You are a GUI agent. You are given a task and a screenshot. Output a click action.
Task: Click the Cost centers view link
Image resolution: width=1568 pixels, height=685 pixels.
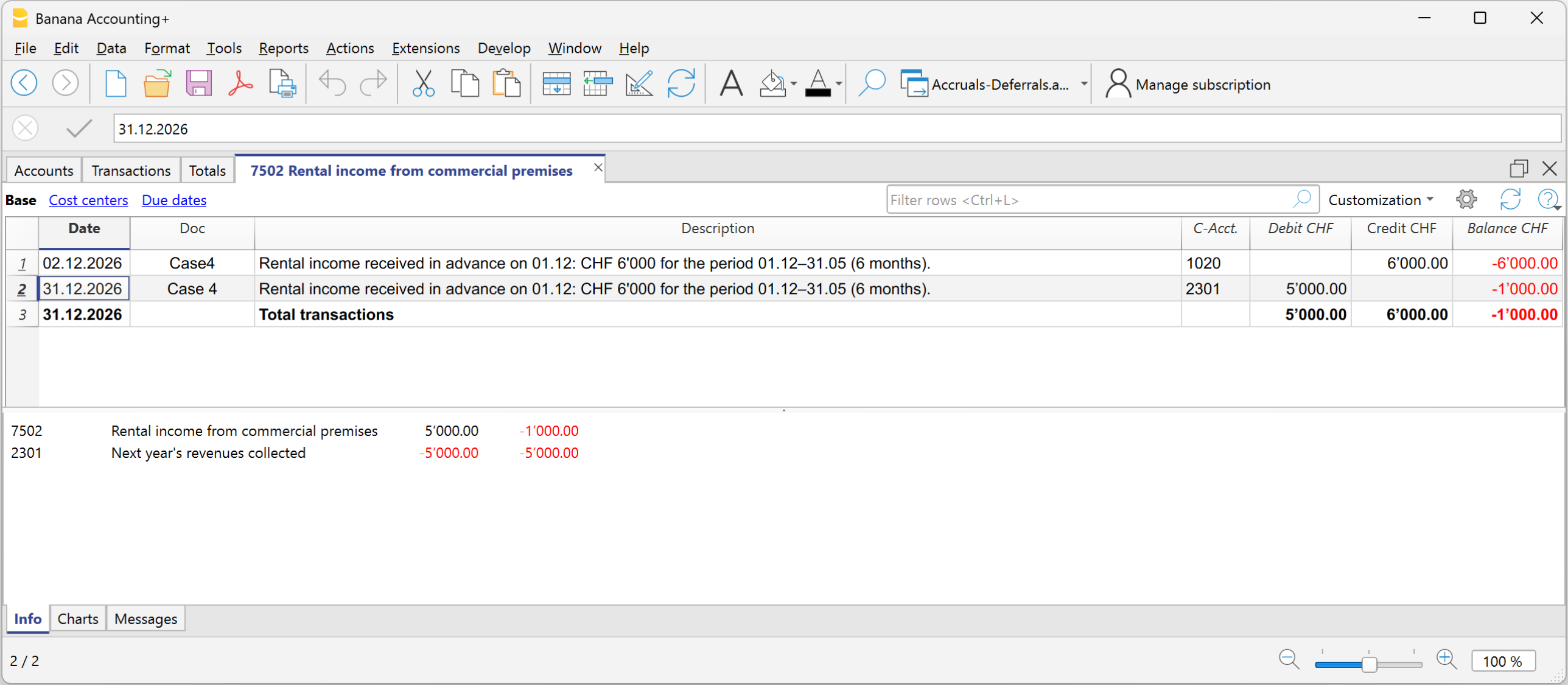tap(88, 200)
